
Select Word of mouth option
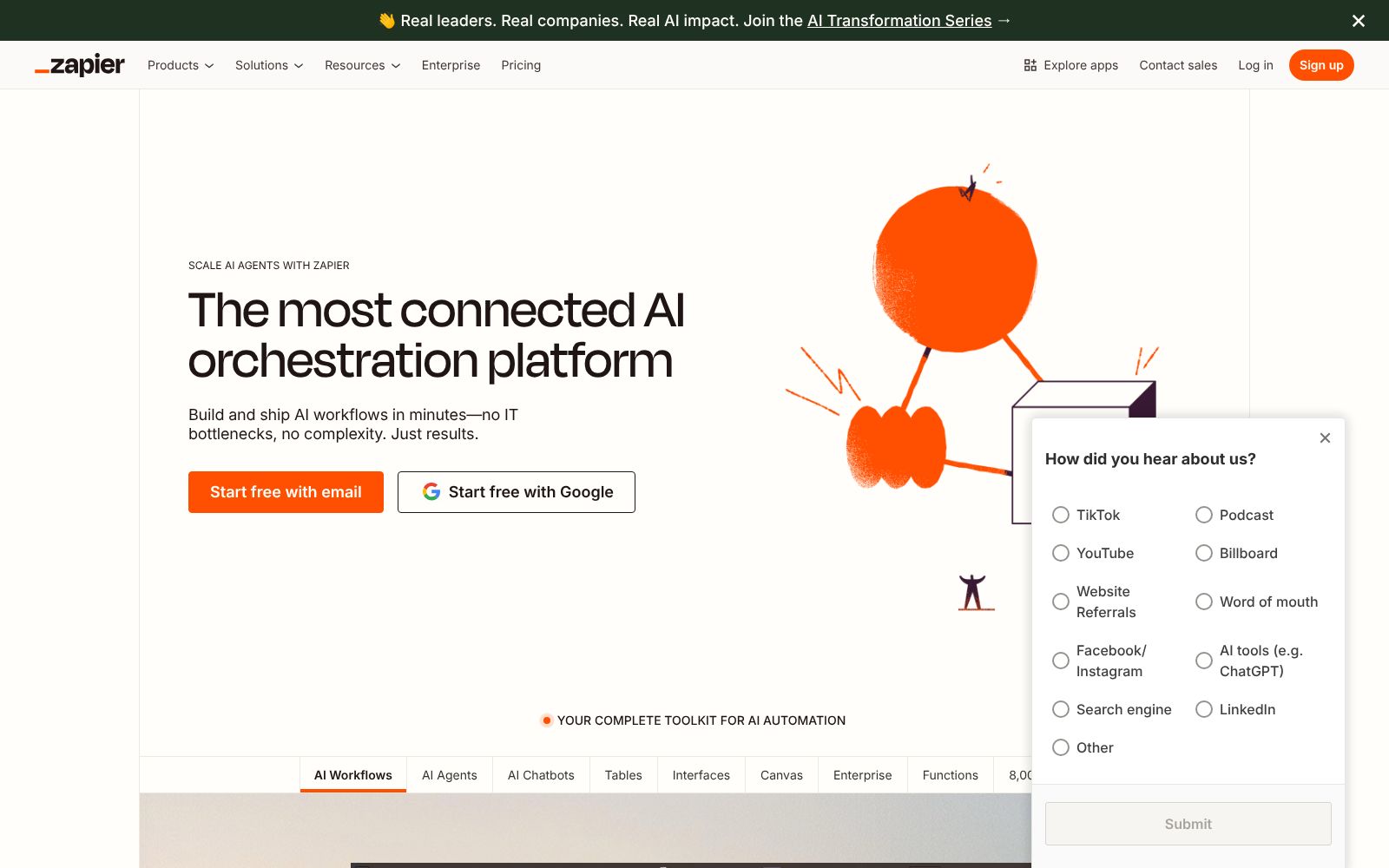(1204, 602)
